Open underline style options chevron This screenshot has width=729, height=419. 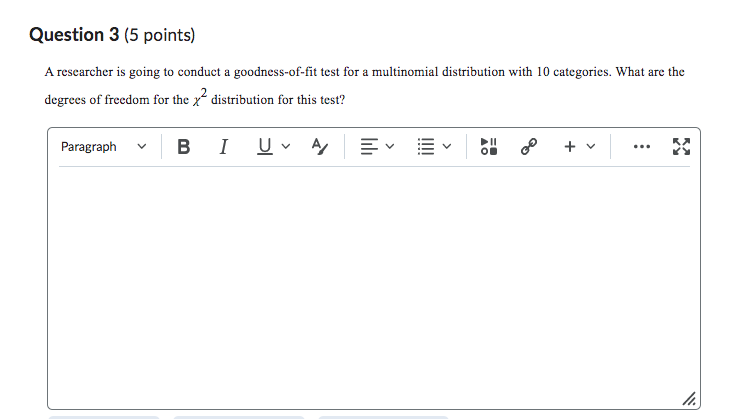pos(286,146)
